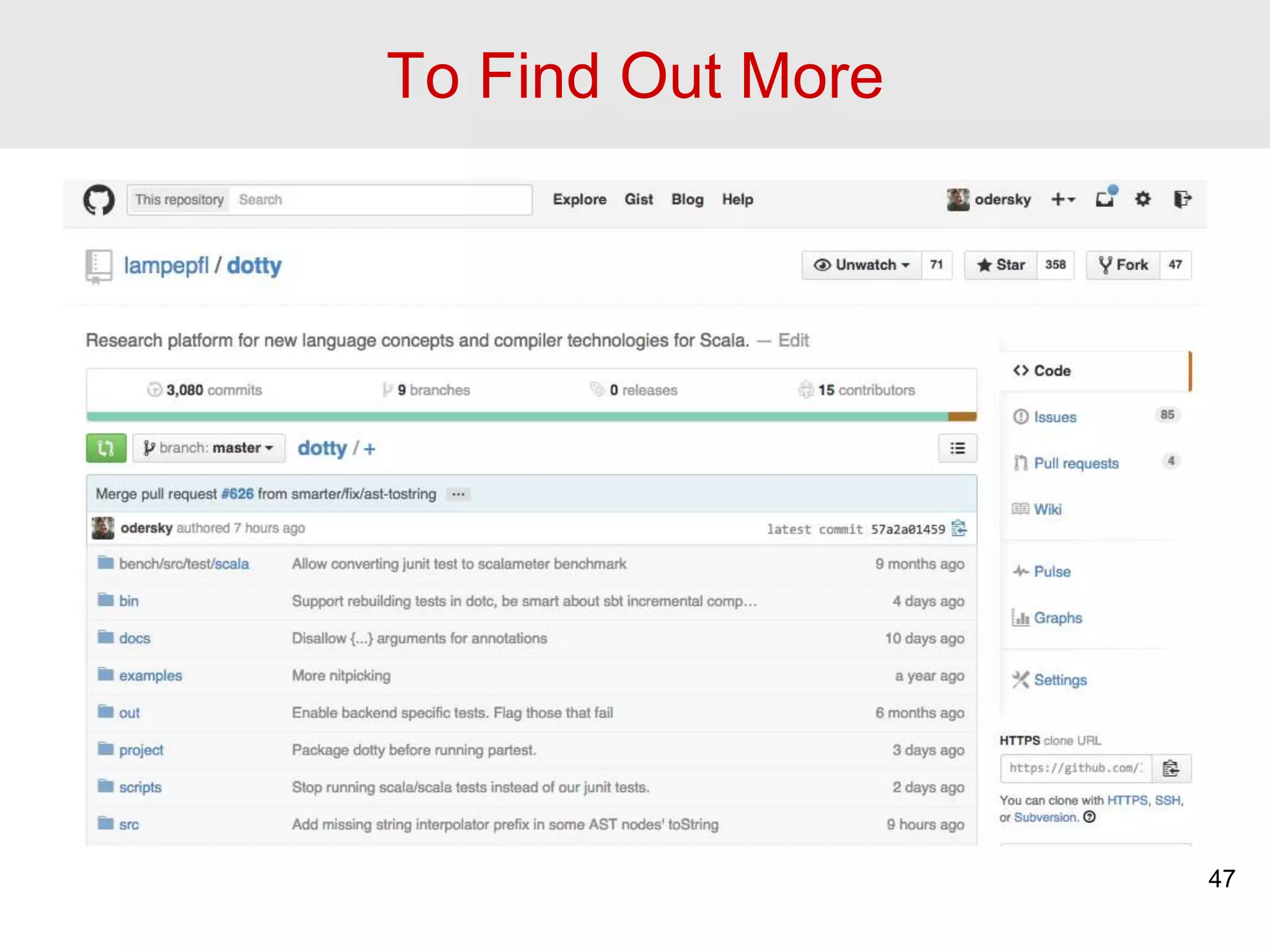Open the lampepfl owner link
The width and height of the screenshot is (1270, 952).
166,265
